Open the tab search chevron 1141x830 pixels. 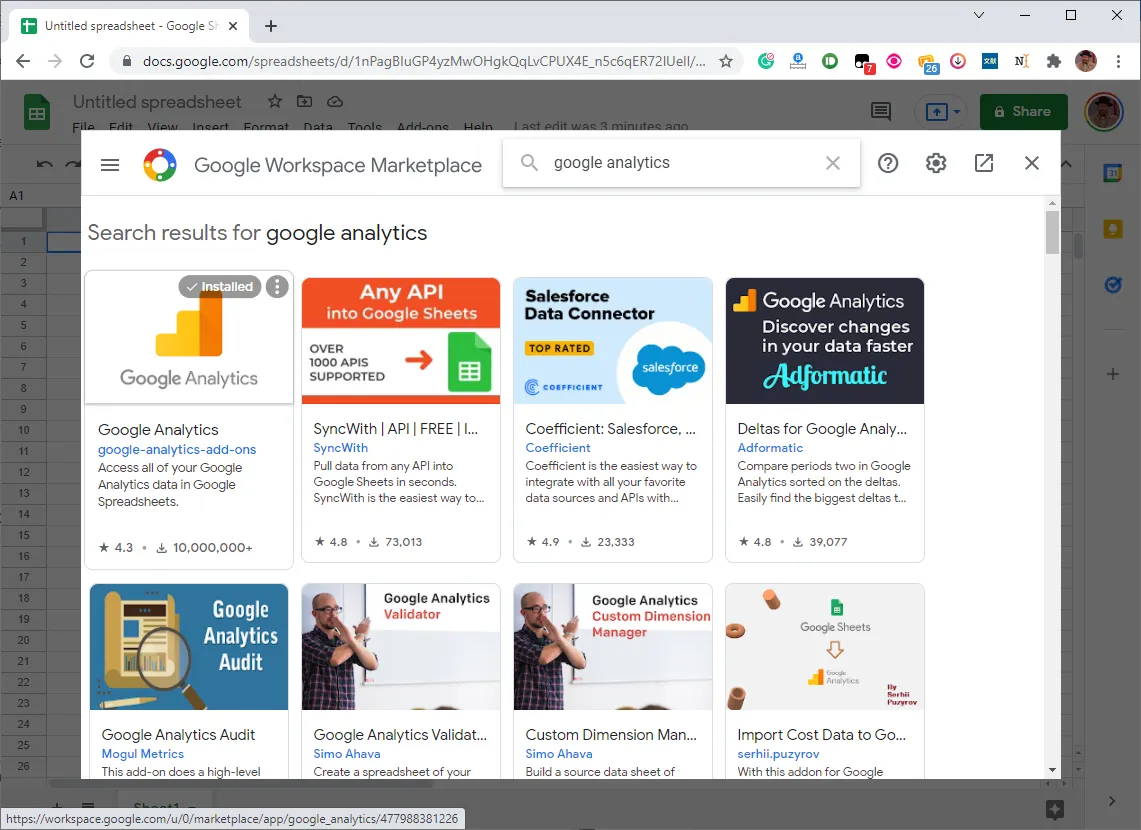click(x=979, y=15)
